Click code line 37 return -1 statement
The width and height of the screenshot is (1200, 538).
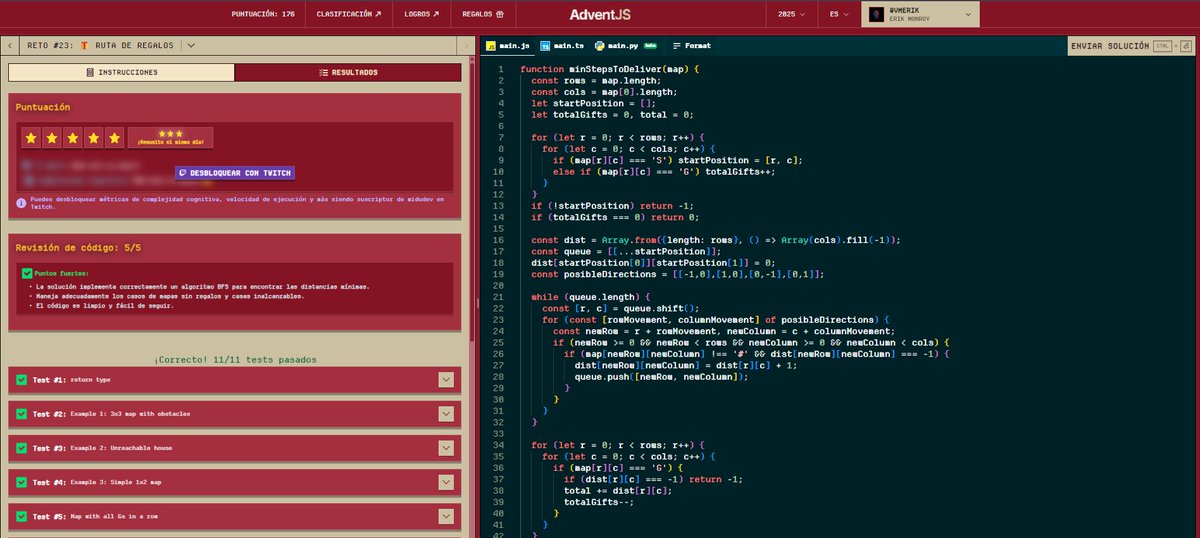[x=655, y=479]
